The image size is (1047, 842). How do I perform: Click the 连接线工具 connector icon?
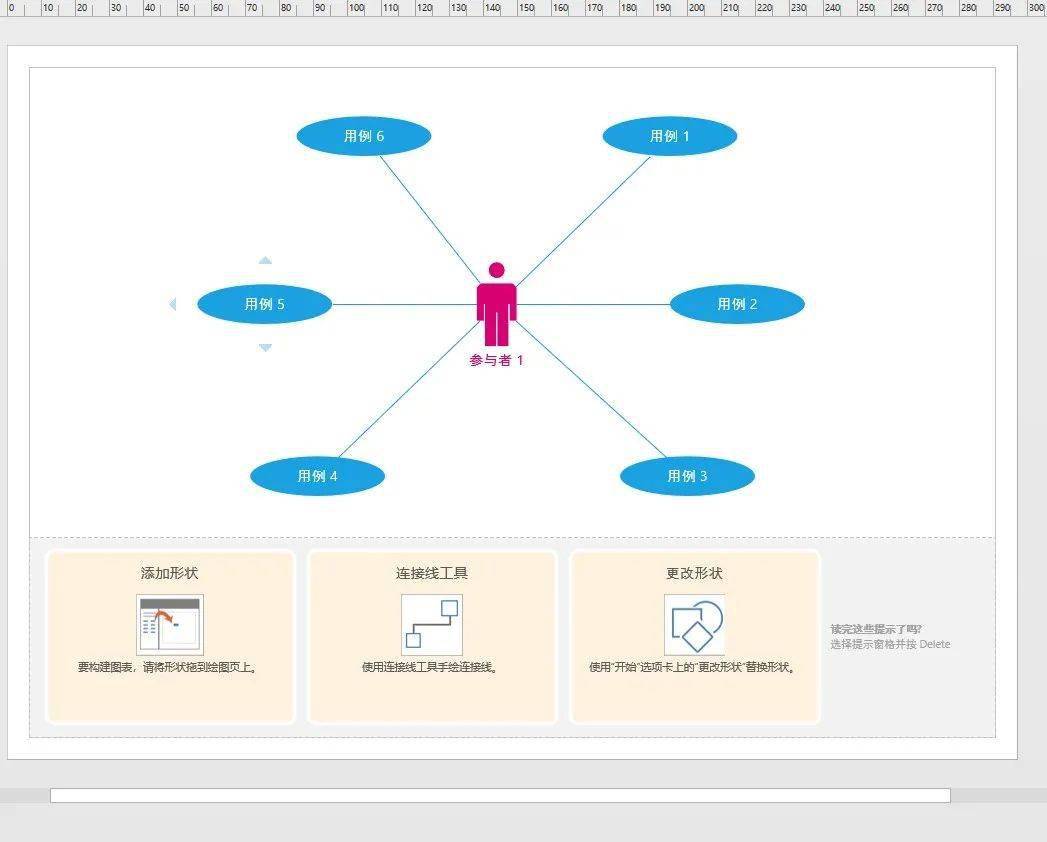coord(431,624)
